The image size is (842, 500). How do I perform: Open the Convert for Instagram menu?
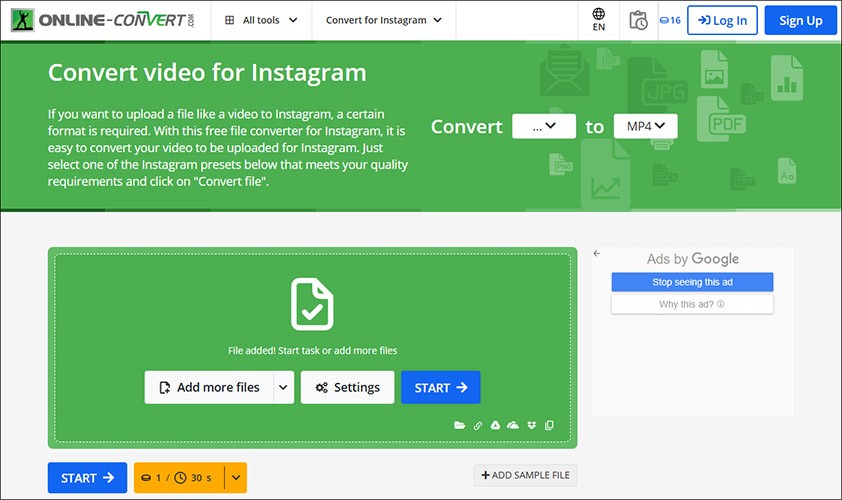[383, 20]
